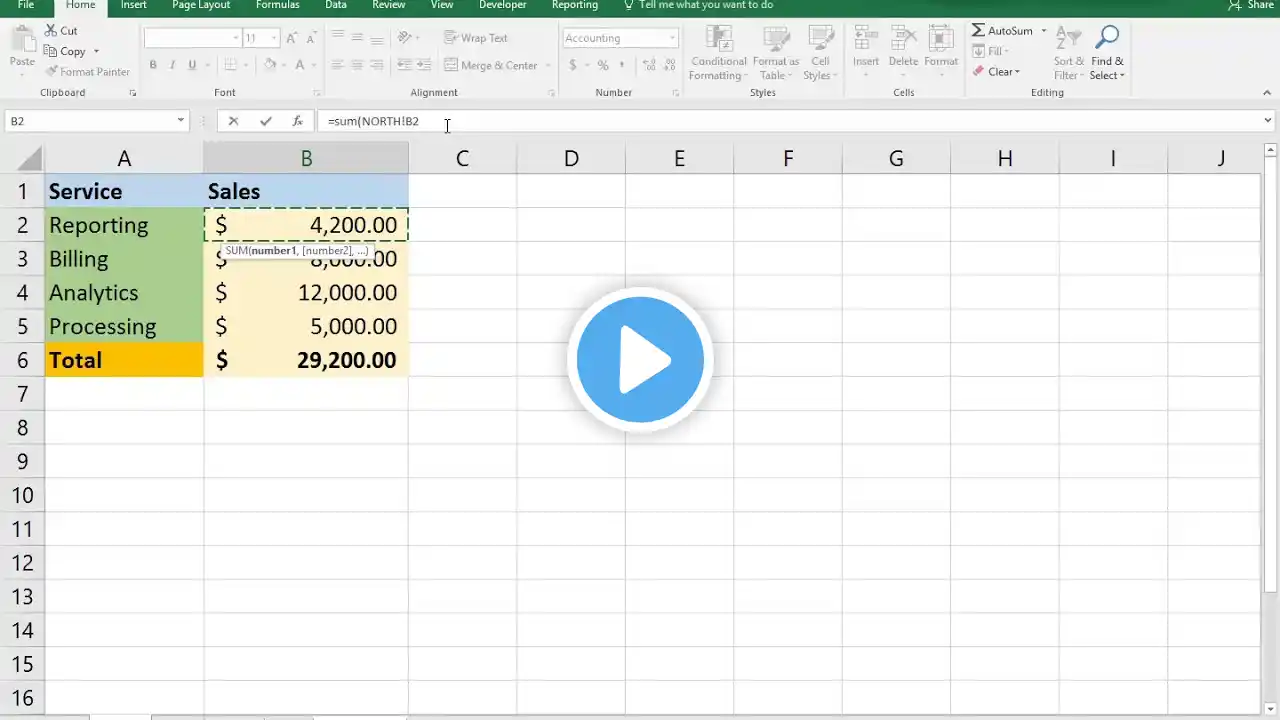1280x720 pixels.
Task: Apply the Percent Style
Action: coord(603,65)
